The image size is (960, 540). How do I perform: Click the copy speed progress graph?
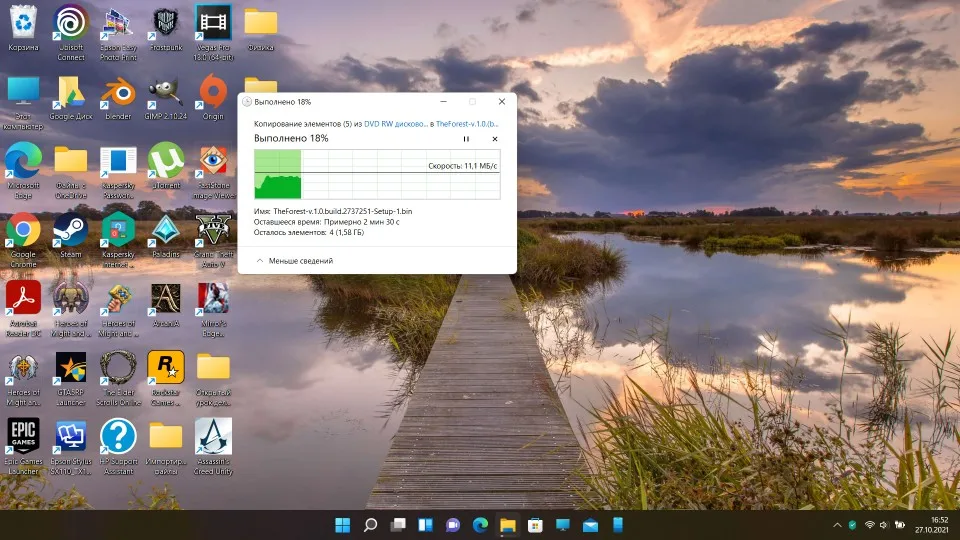377,174
